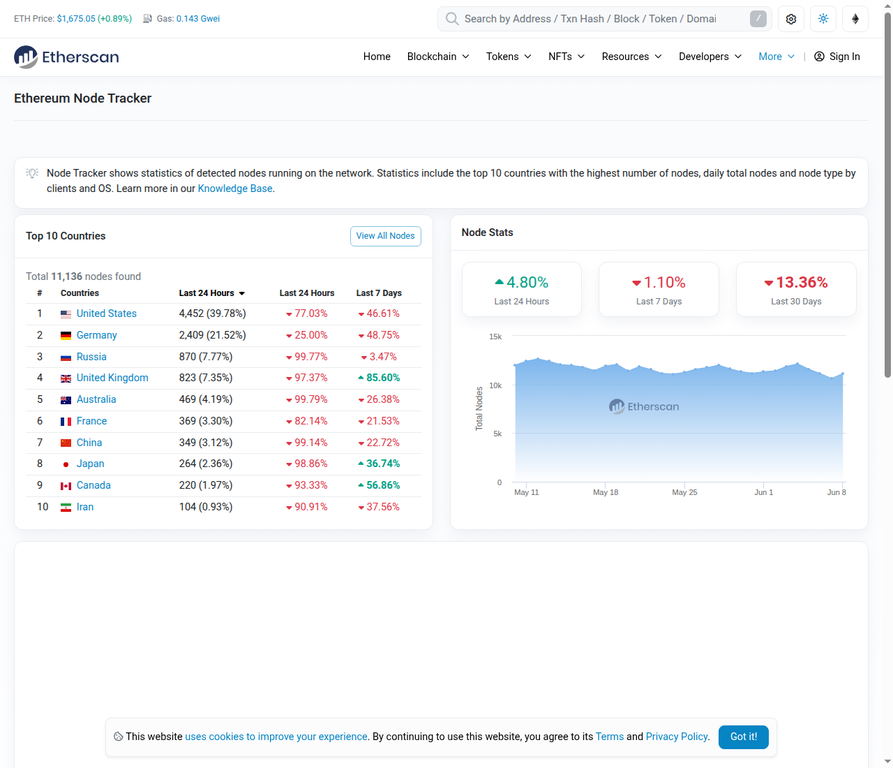This screenshot has height=768, width=893.
Task: Open the Terms link
Action: tap(609, 737)
